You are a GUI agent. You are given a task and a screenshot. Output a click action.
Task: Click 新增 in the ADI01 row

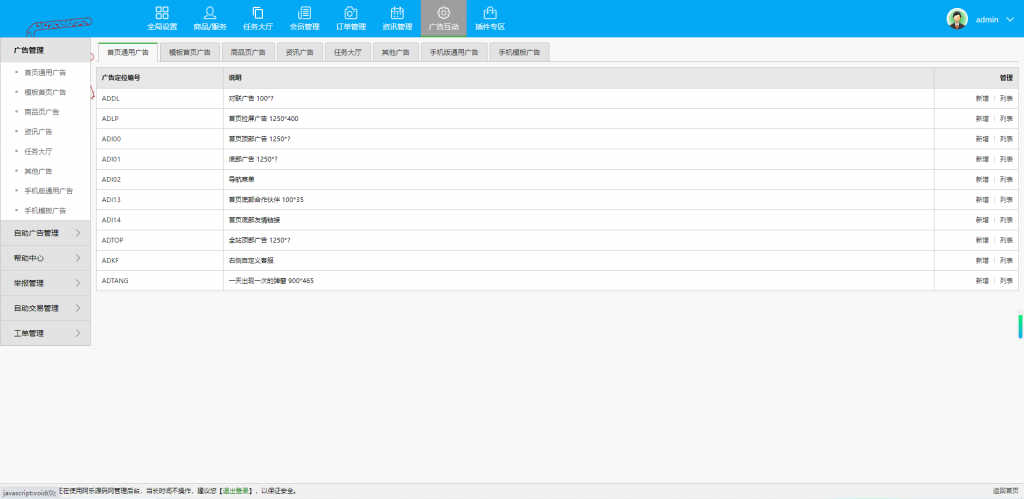tap(982, 159)
